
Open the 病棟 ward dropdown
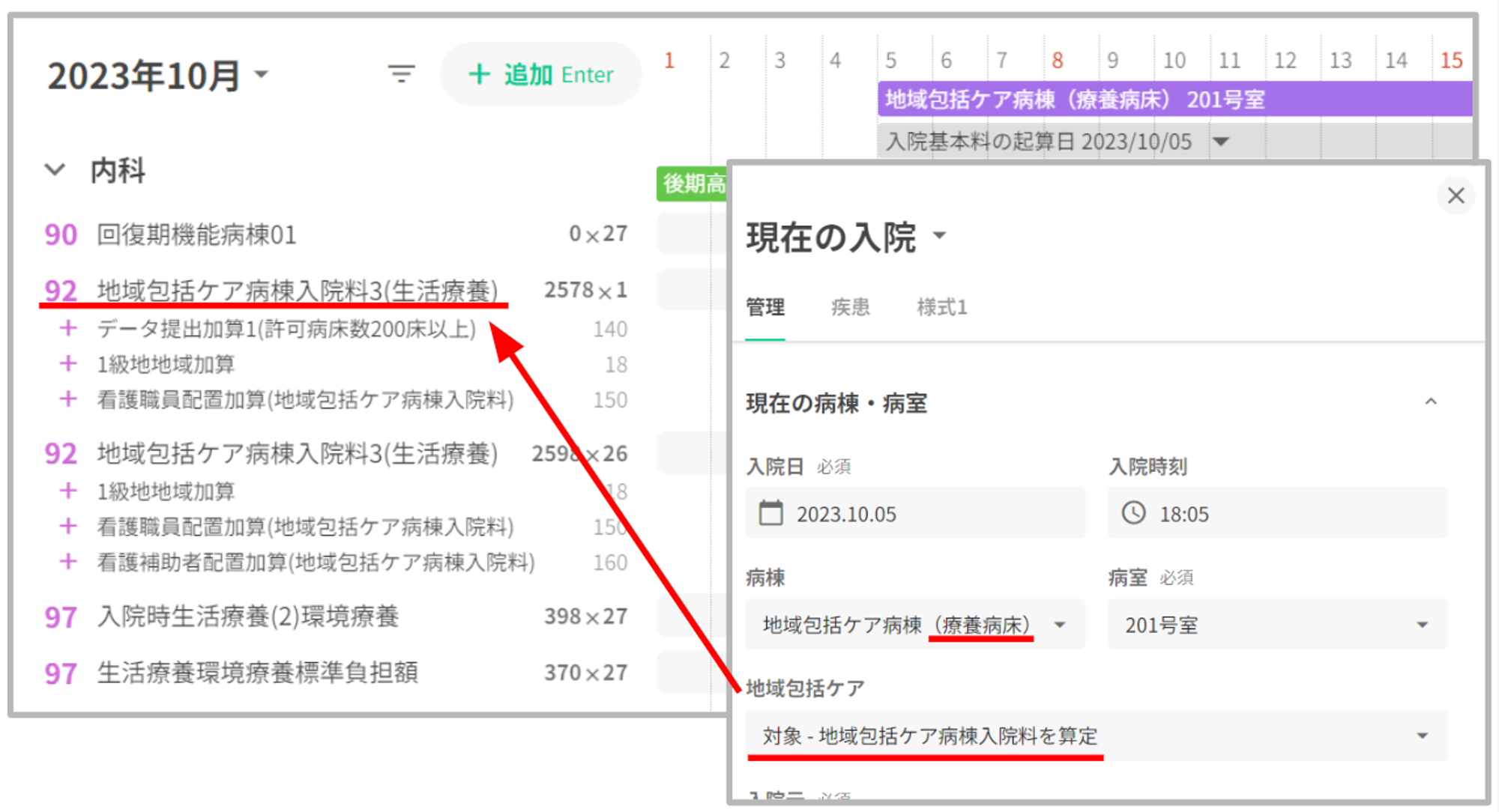click(x=1060, y=625)
